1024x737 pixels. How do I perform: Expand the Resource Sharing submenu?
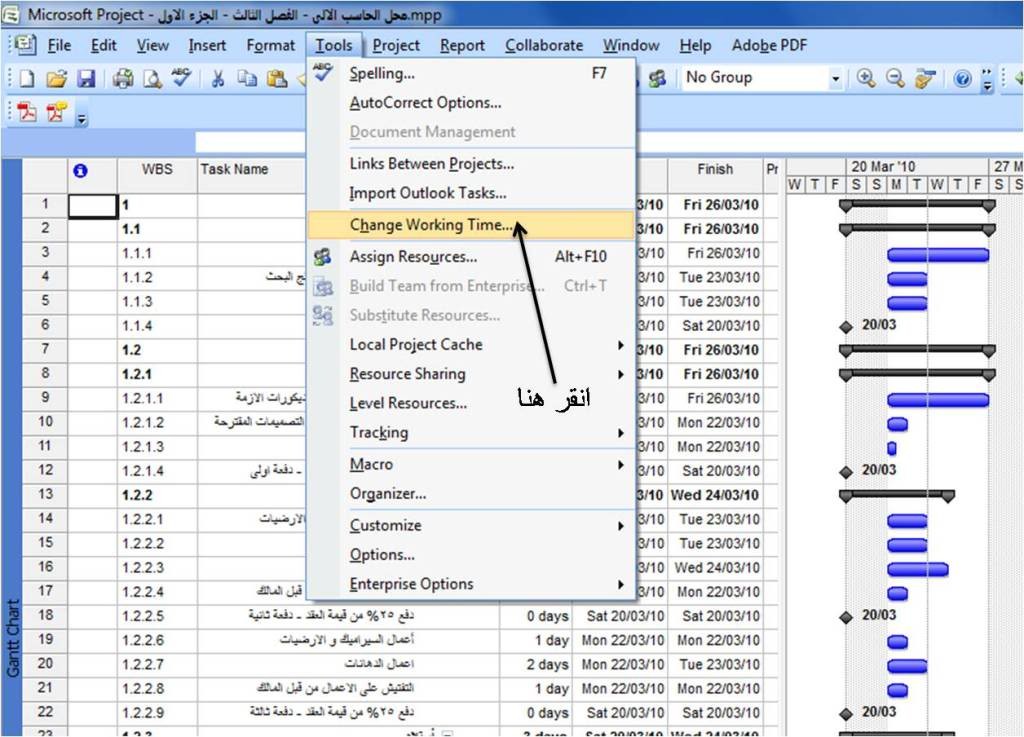[x=620, y=374]
